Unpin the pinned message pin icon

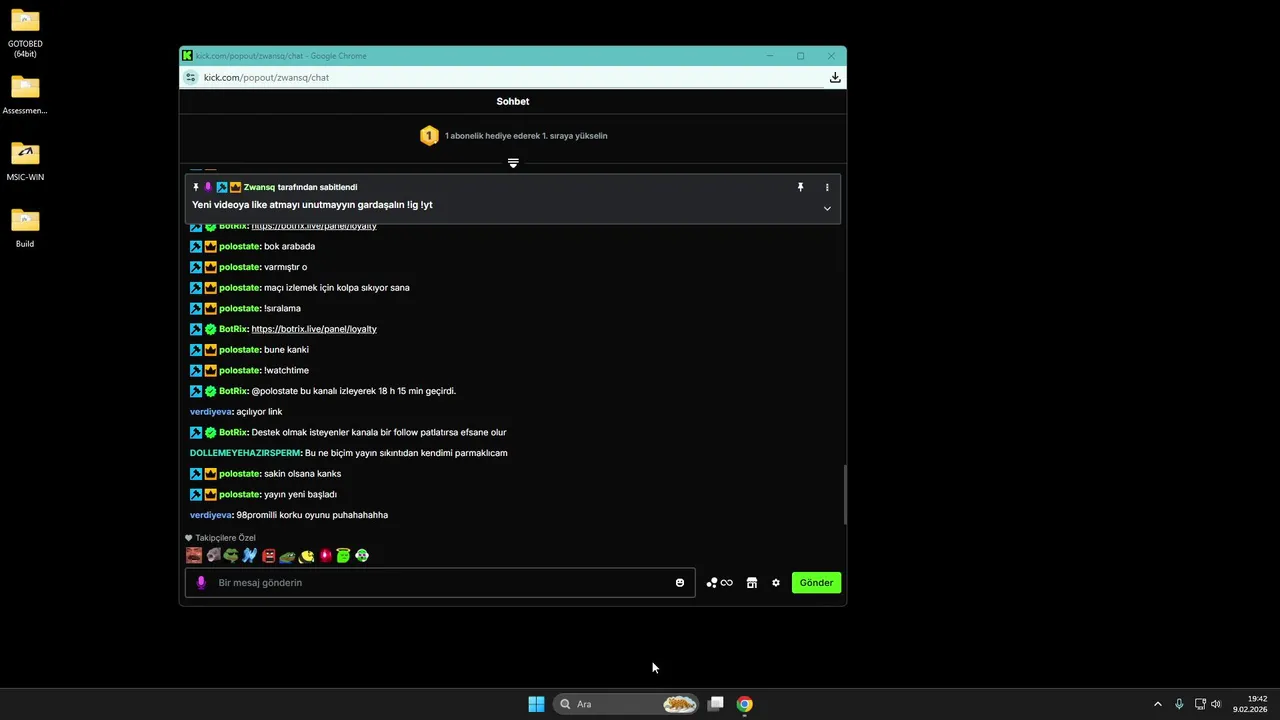point(800,187)
